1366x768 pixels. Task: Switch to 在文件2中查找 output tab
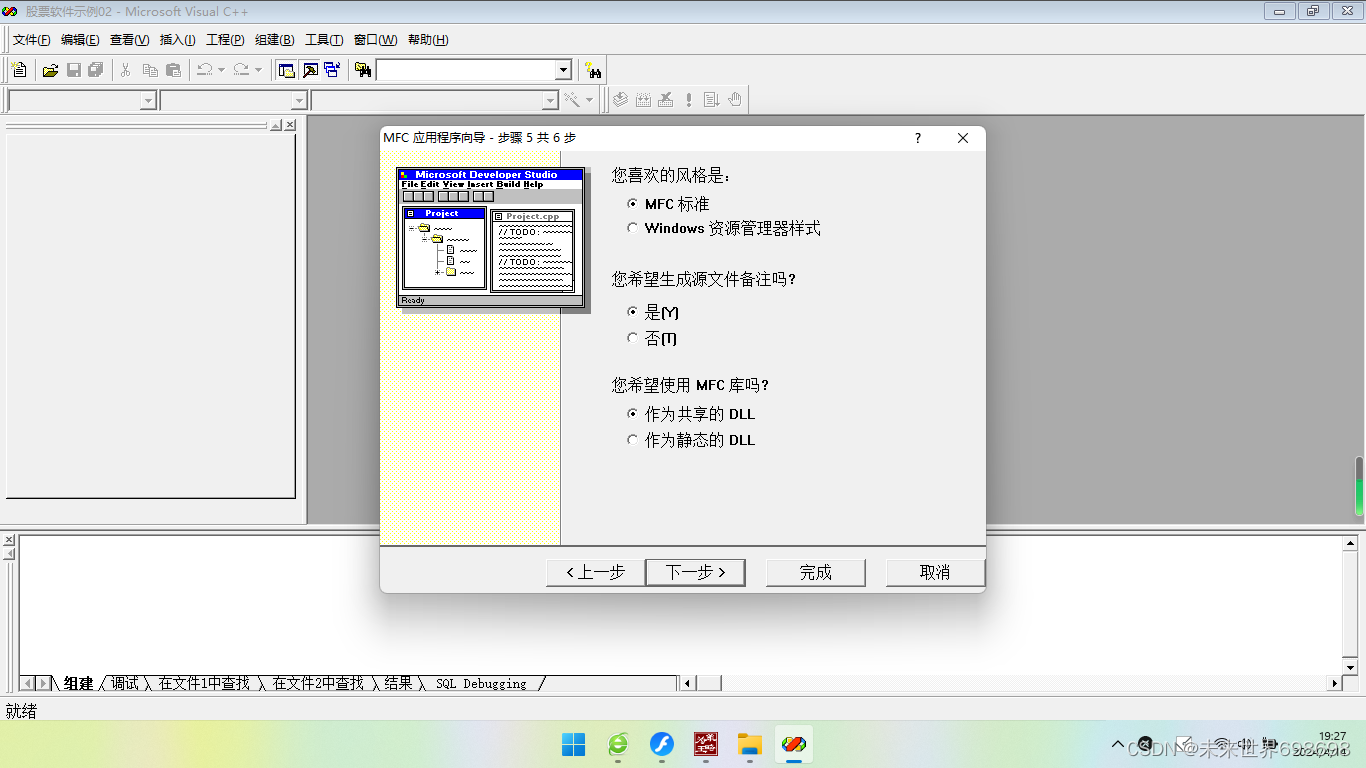318,683
